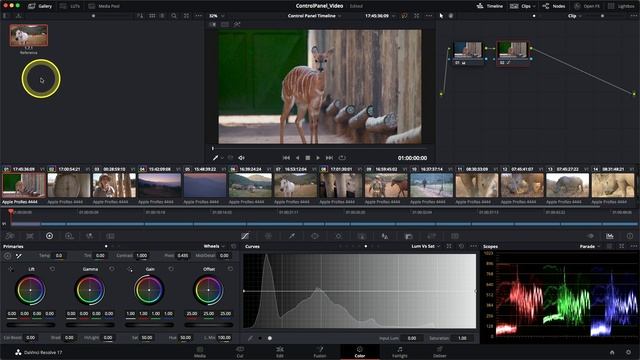Open the Qualifier eyedropper palette
This screenshot has height=360, width=640.
[x=291, y=236]
